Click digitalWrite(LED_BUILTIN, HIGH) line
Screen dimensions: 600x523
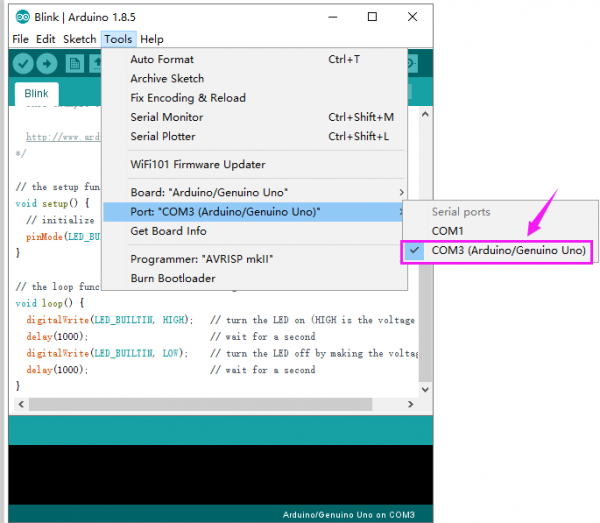(110, 320)
